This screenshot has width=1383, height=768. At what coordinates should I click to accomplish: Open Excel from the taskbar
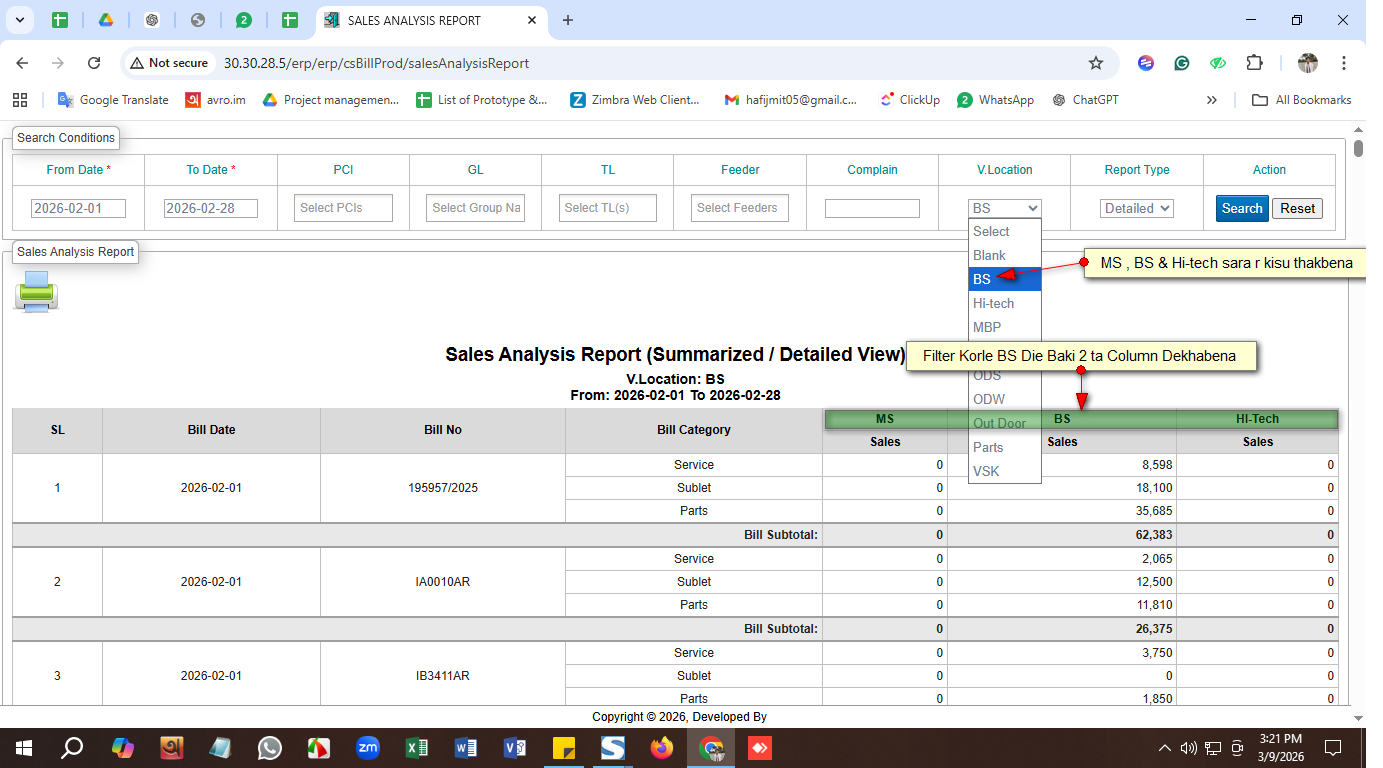point(417,748)
